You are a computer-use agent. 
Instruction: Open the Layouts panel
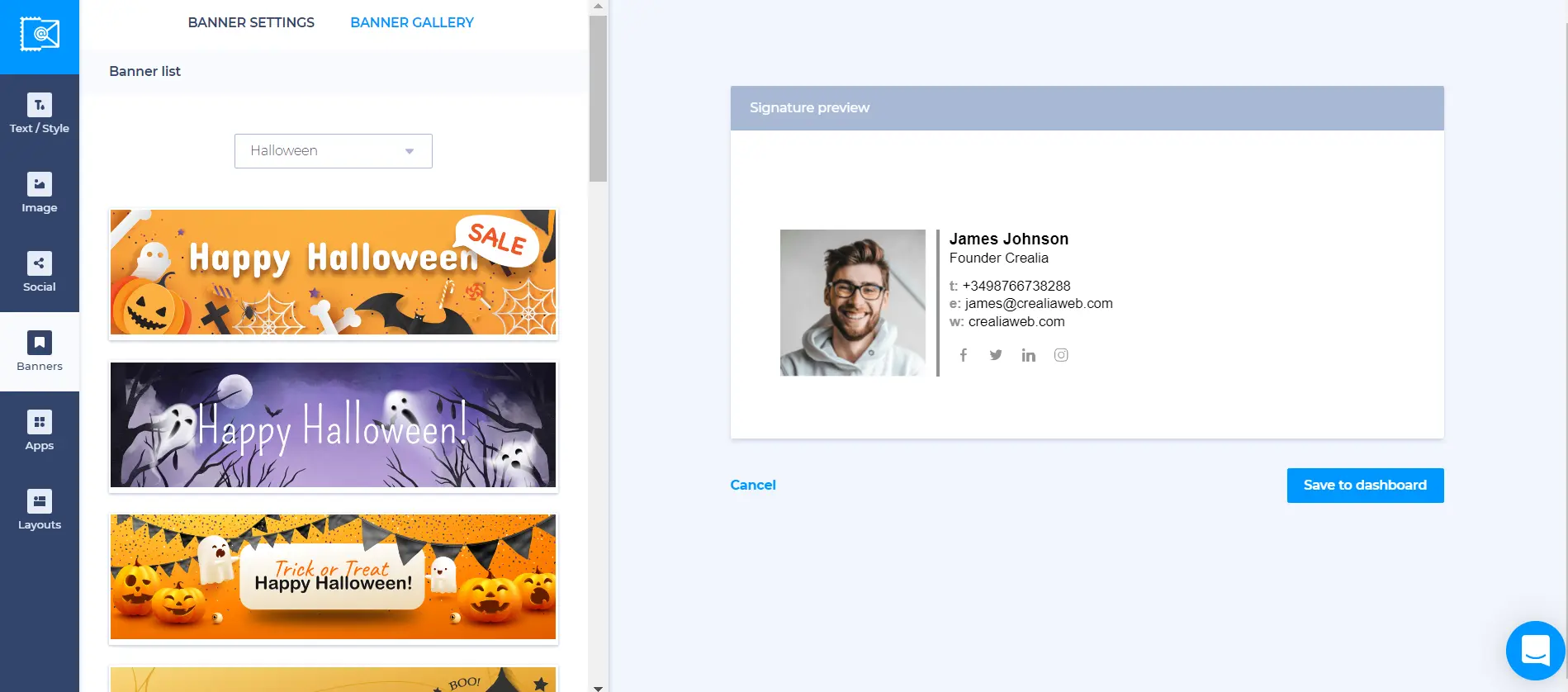40,510
